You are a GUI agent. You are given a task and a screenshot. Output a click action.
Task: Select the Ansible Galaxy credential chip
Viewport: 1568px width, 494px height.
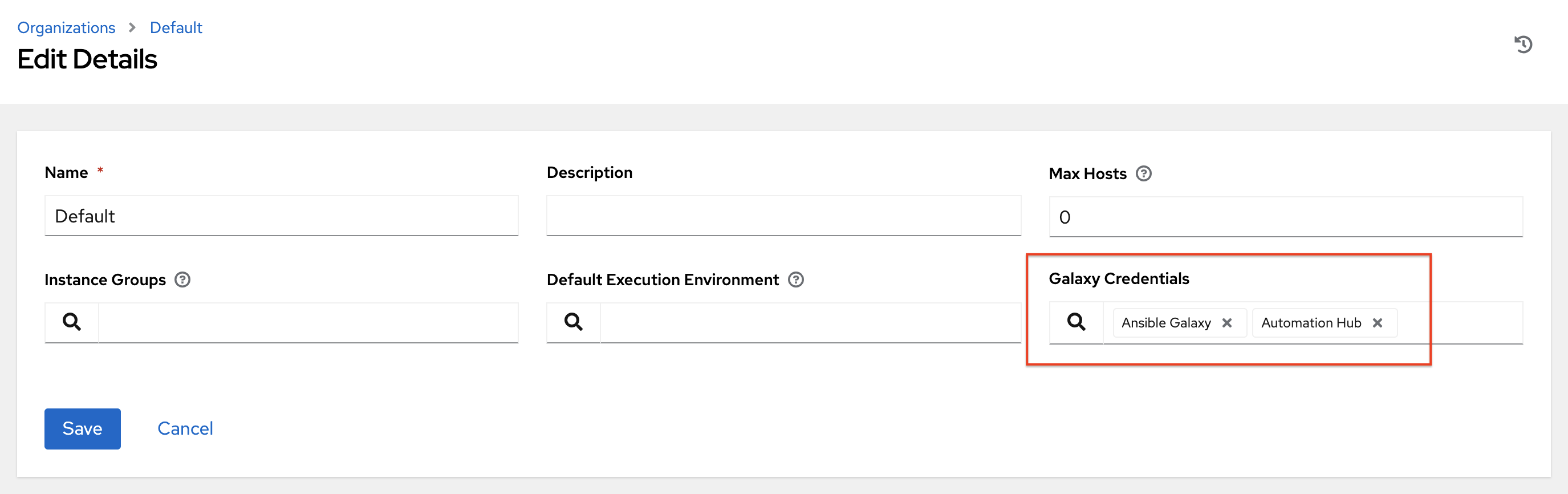(x=1165, y=323)
